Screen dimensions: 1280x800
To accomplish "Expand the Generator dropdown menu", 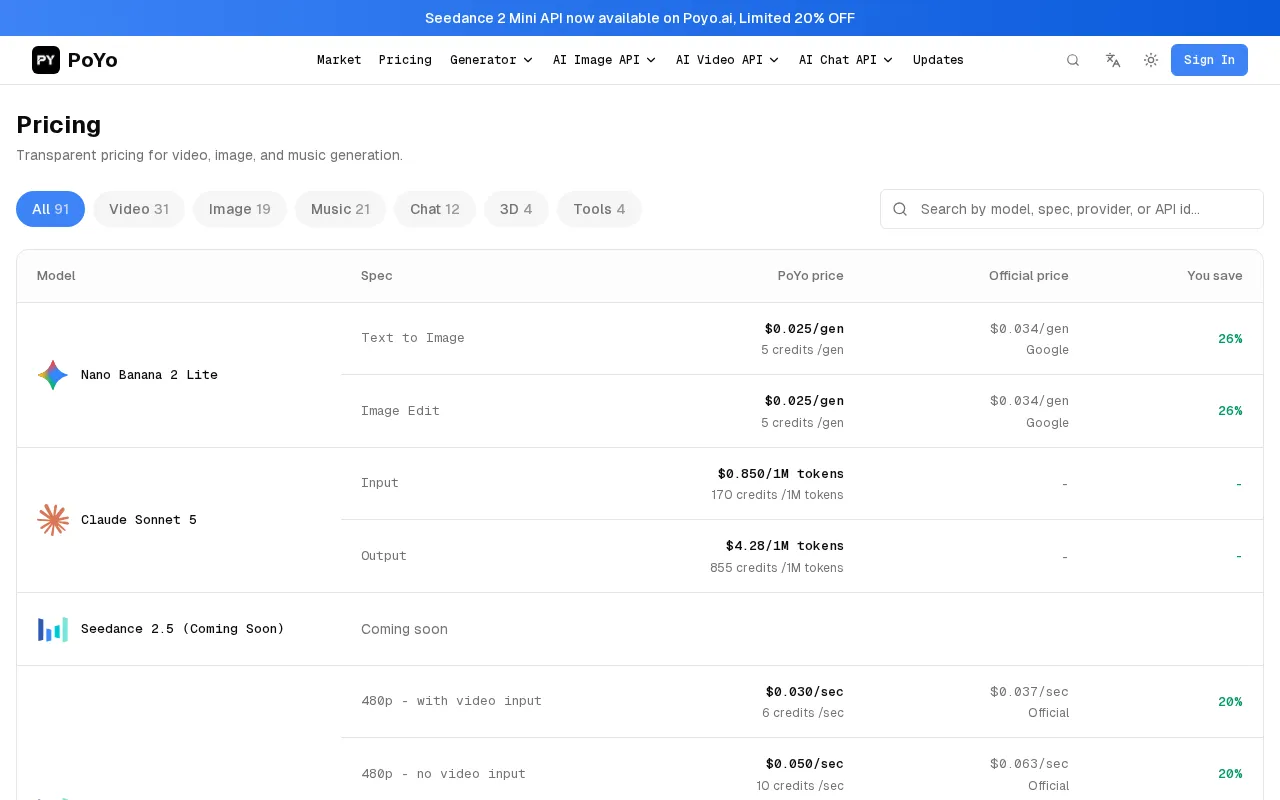I will coord(491,60).
